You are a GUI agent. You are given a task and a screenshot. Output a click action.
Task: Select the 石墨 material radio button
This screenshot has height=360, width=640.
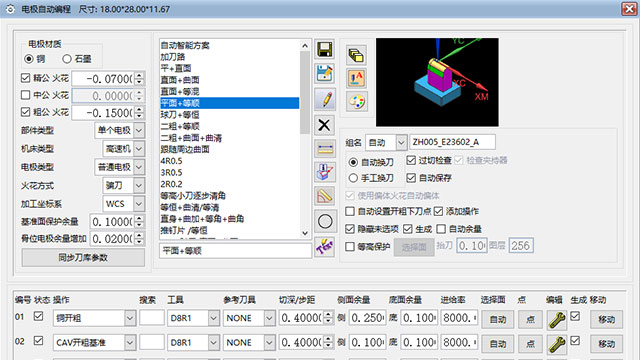(67, 59)
